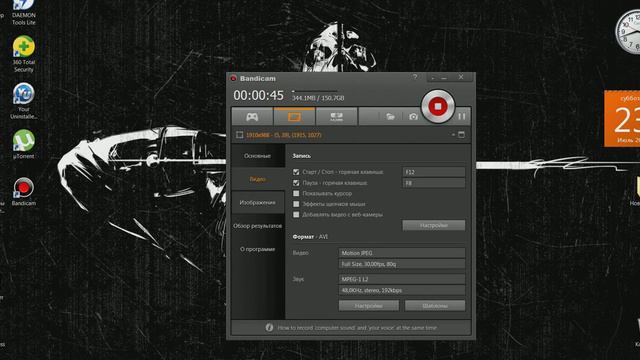
Task: Click the 00:00:45 recording timer
Action: [258, 96]
